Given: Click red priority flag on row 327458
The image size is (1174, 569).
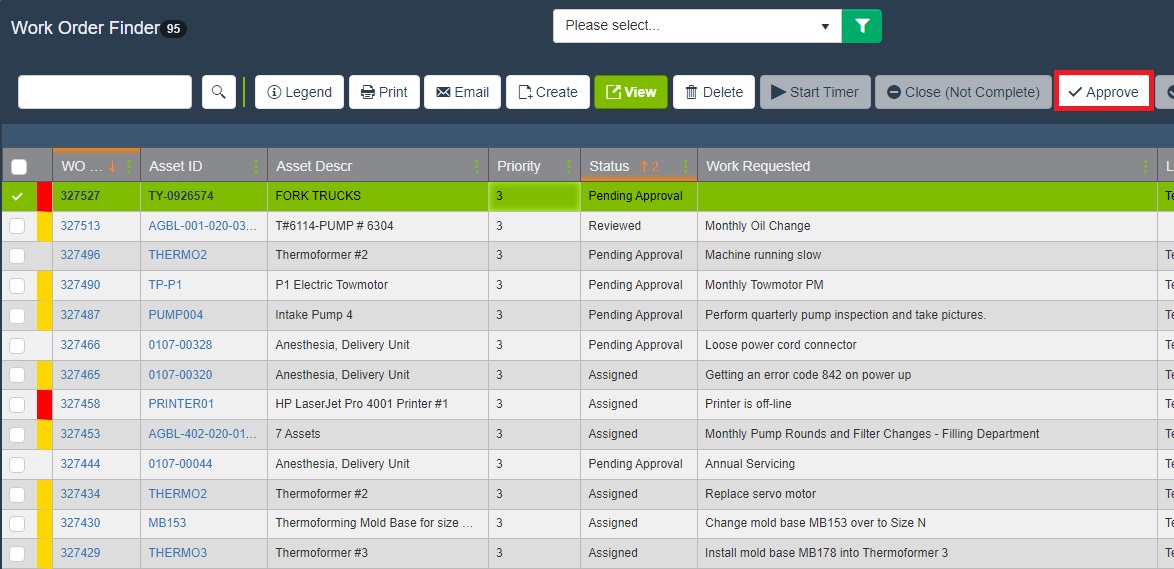Looking at the screenshot, I should [x=44, y=405].
